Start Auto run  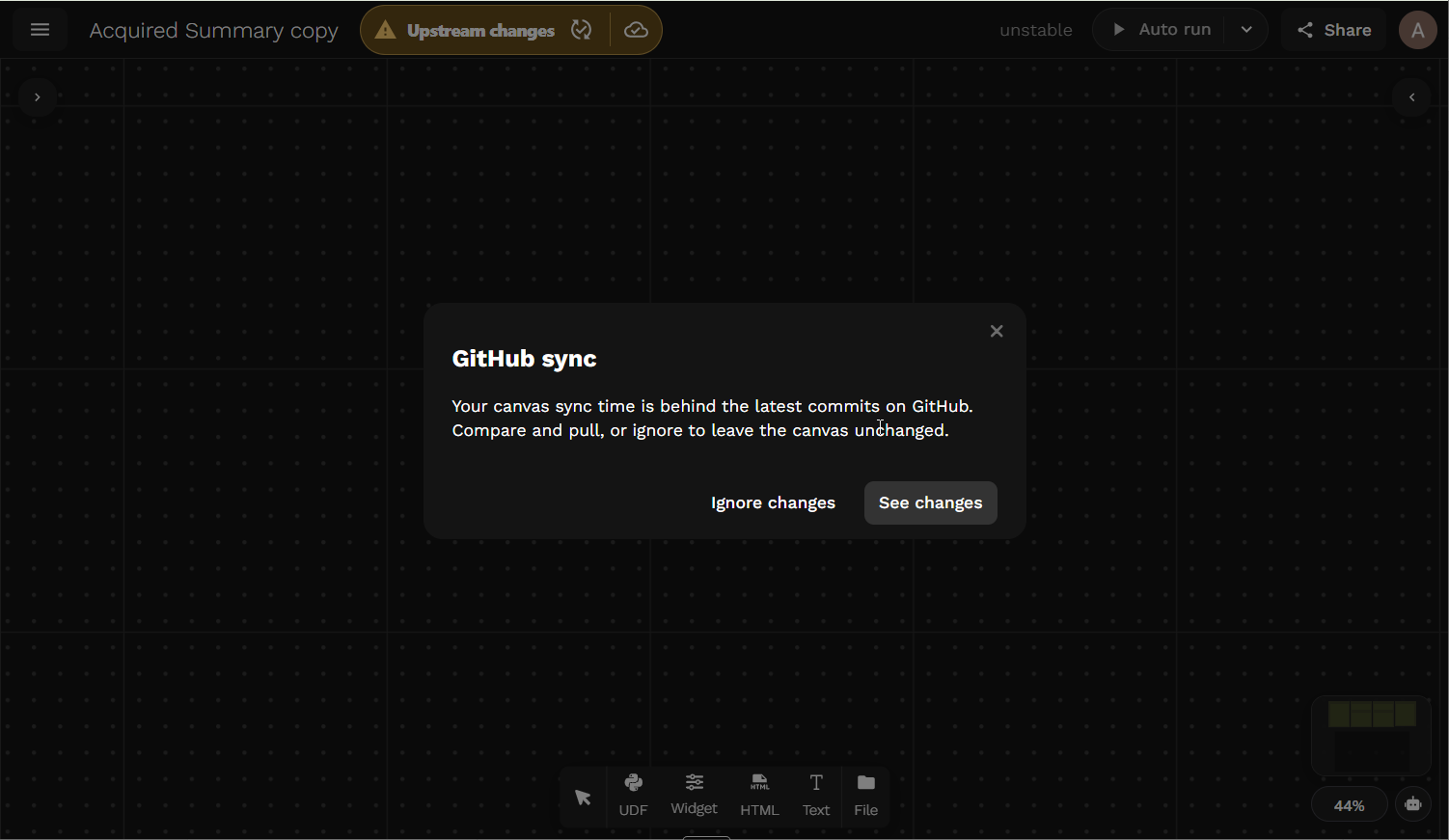(1161, 30)
